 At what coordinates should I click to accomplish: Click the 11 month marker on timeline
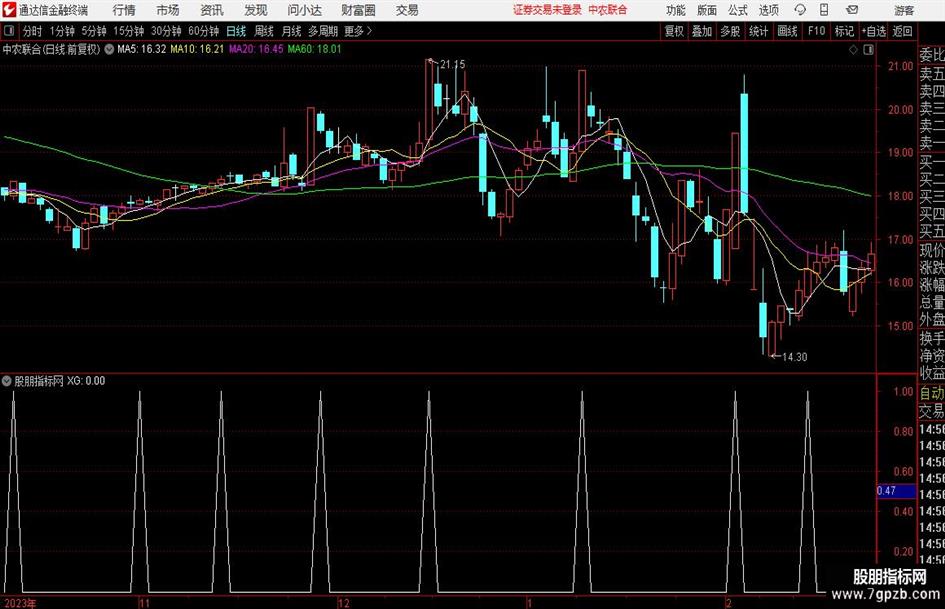click(143, 602)
